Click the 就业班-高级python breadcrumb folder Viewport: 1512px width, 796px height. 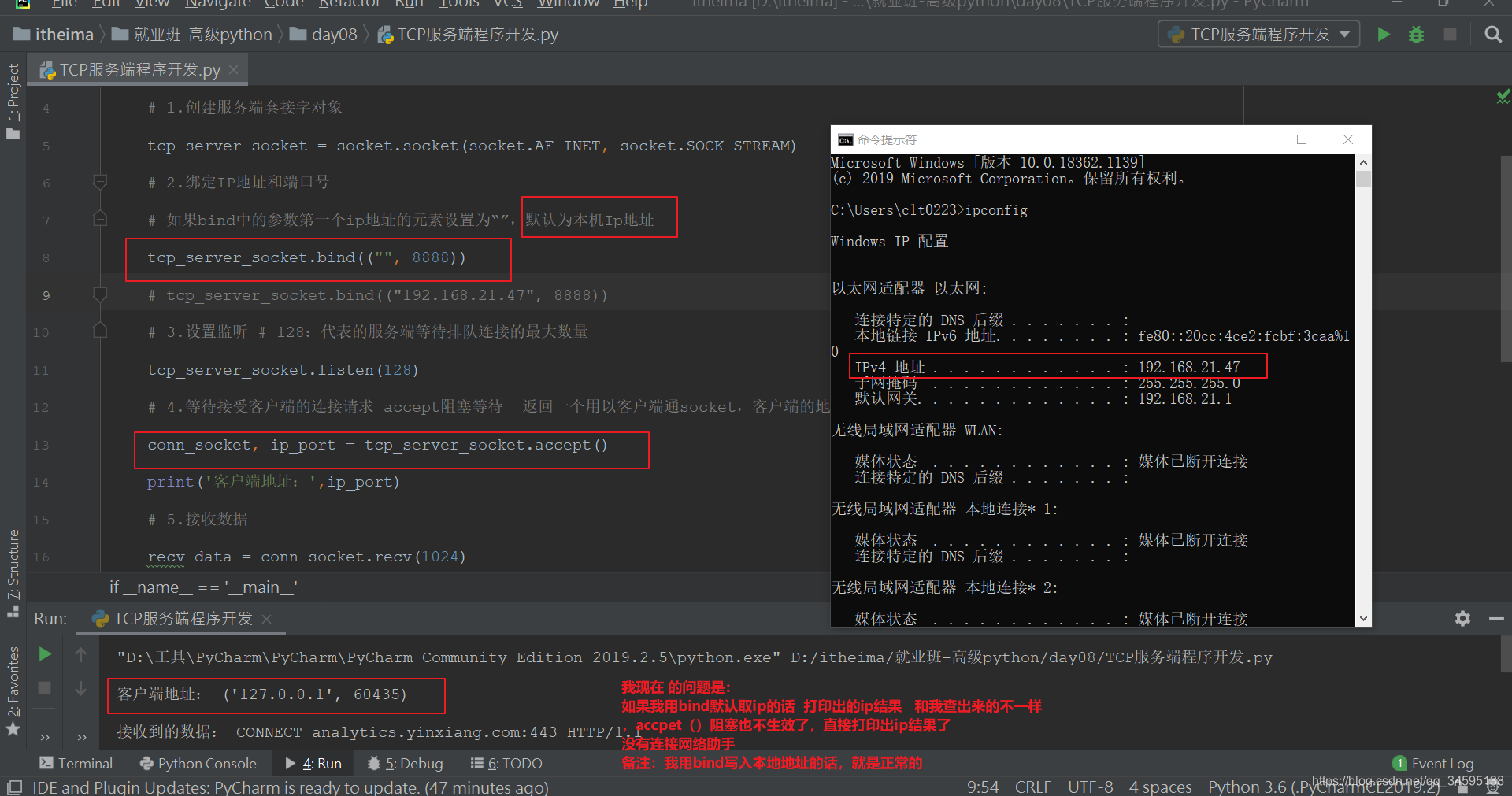[192, 34]
